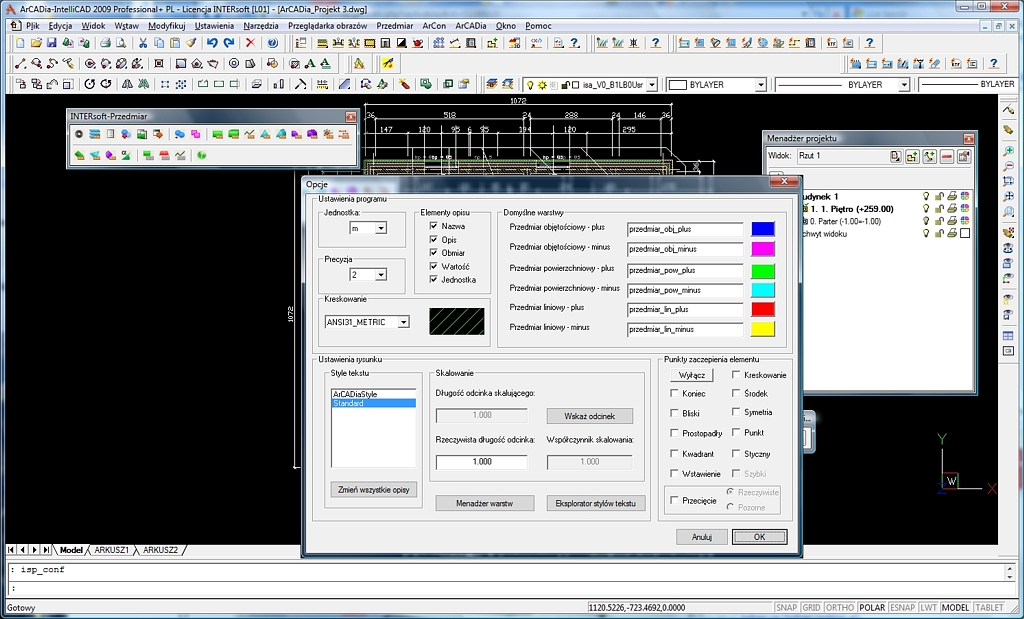Enable the Prostopadły snap checkbox
This screenshot has height=619, width=1024.
(x=675, y=433)
